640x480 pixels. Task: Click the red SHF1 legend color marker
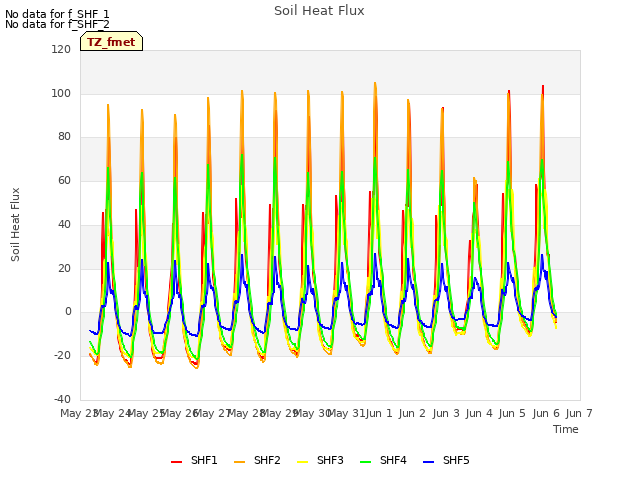coord(176,462)
